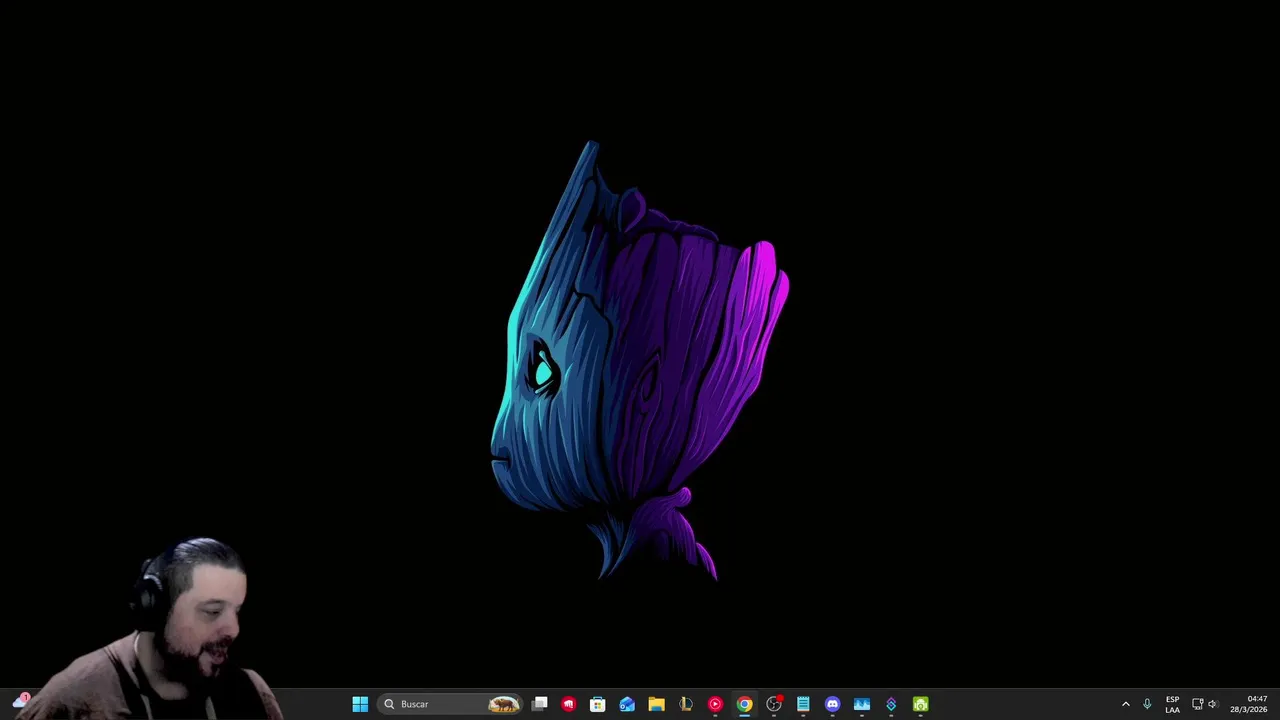Open the Notepad taskbar icon
Image resolution: width=1280 pixels, height=720 pixels.
[x=803, y=704]
